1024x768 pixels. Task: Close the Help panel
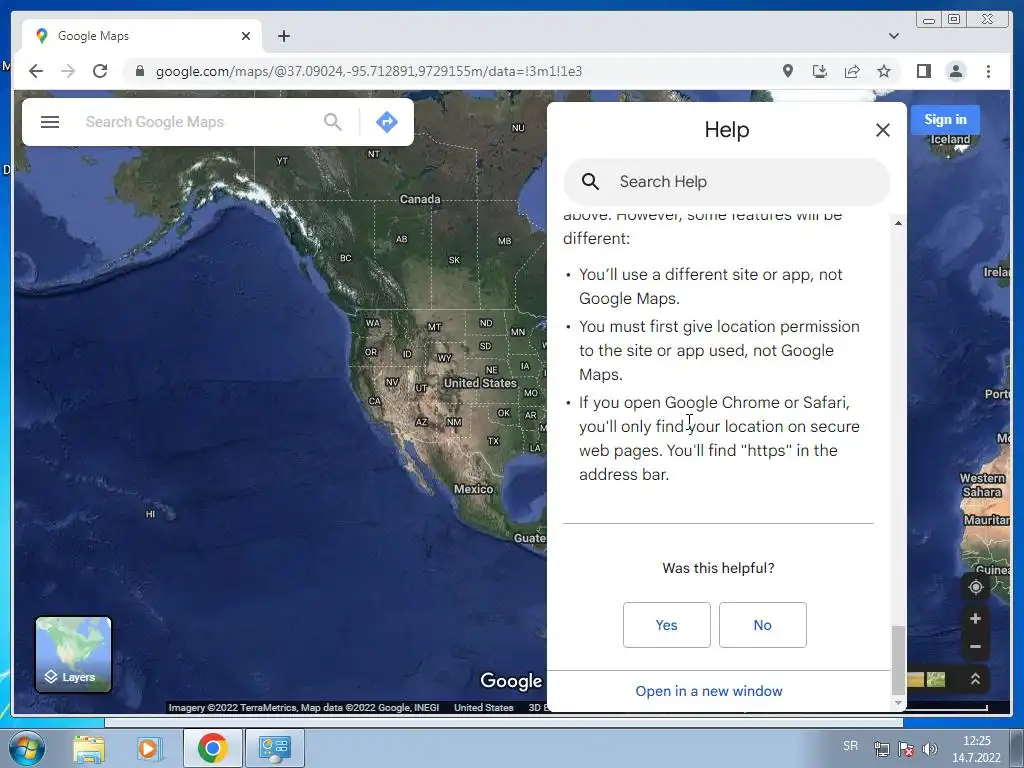coord(882,130)
